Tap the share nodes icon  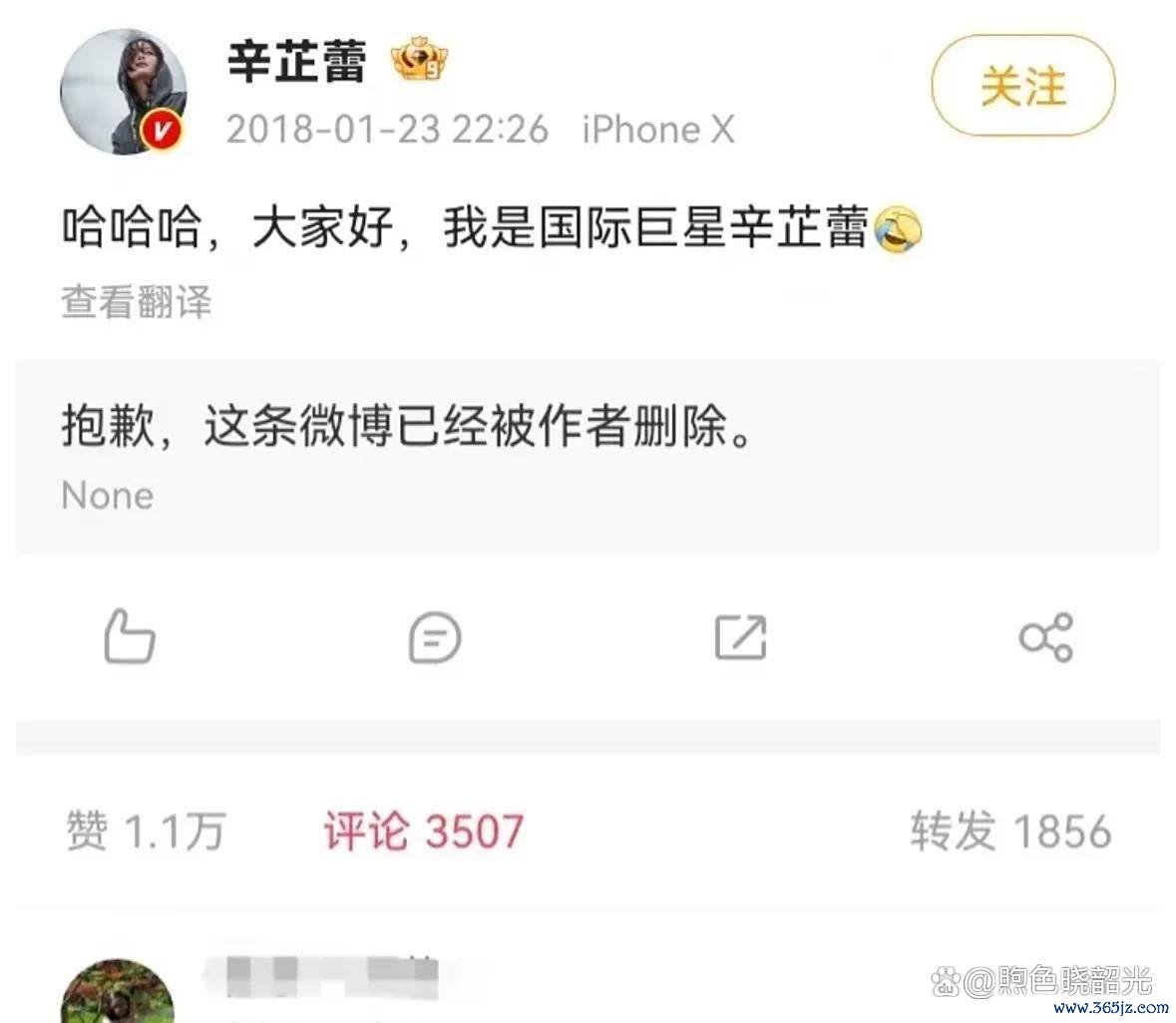click(1046, 638)
